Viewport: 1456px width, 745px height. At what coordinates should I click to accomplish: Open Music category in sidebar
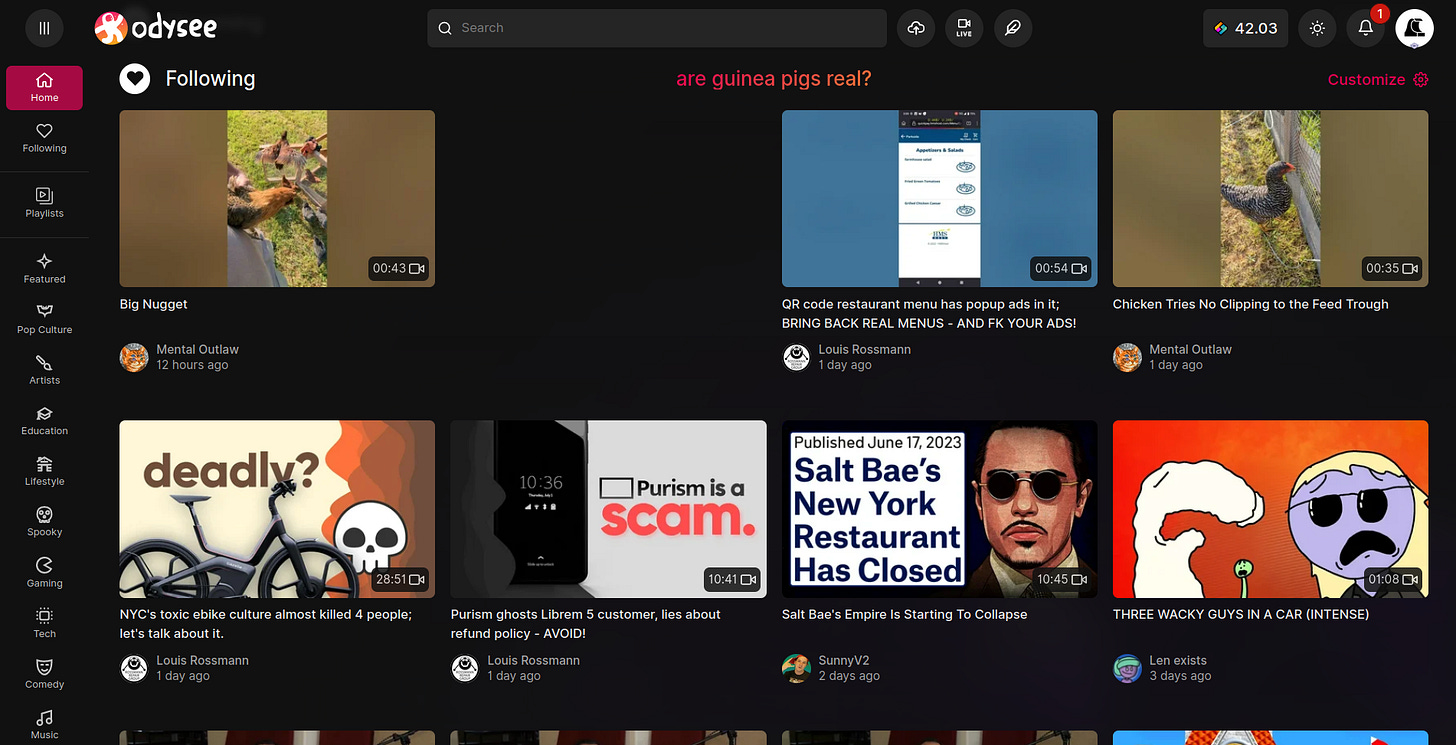coord(44,725)
